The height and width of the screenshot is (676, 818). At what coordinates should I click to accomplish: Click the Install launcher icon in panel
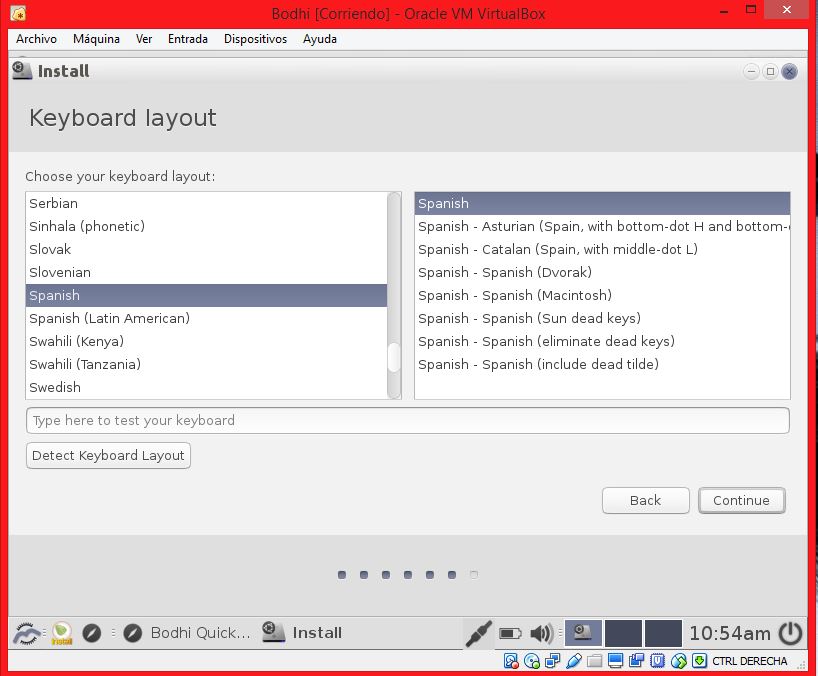pos(62,633)
